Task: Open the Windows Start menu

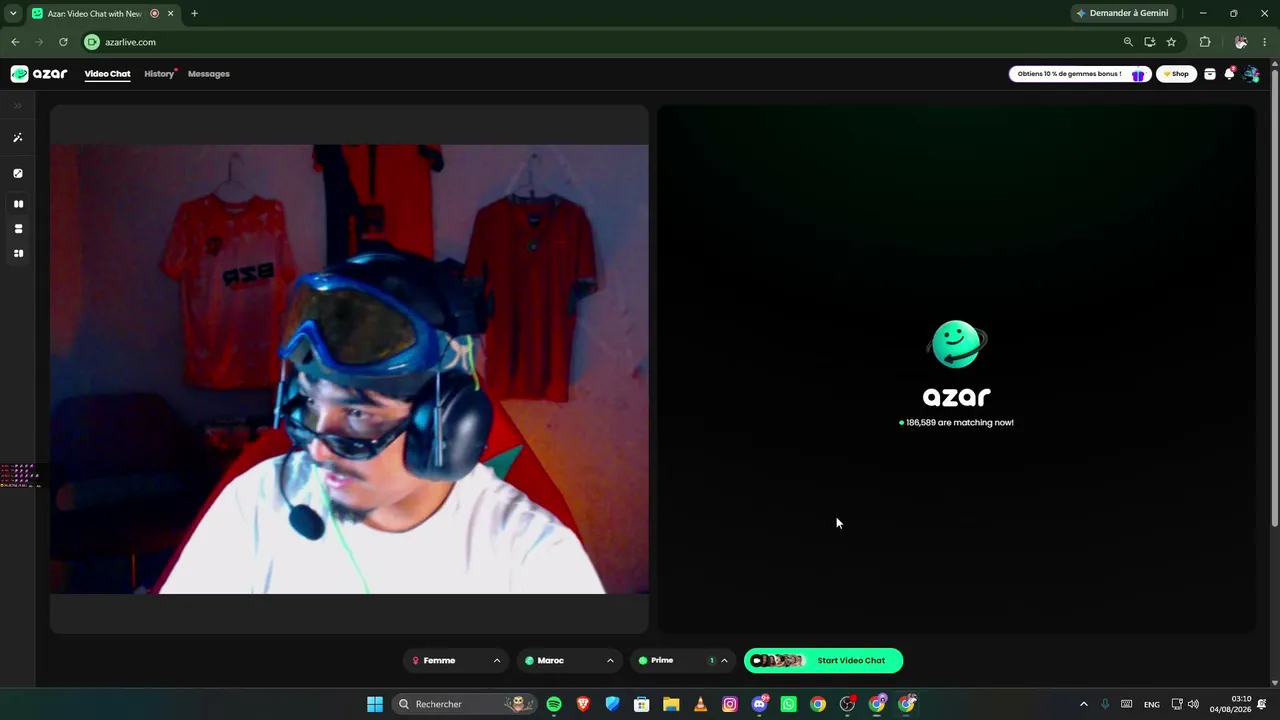Action: coord(375,704)
